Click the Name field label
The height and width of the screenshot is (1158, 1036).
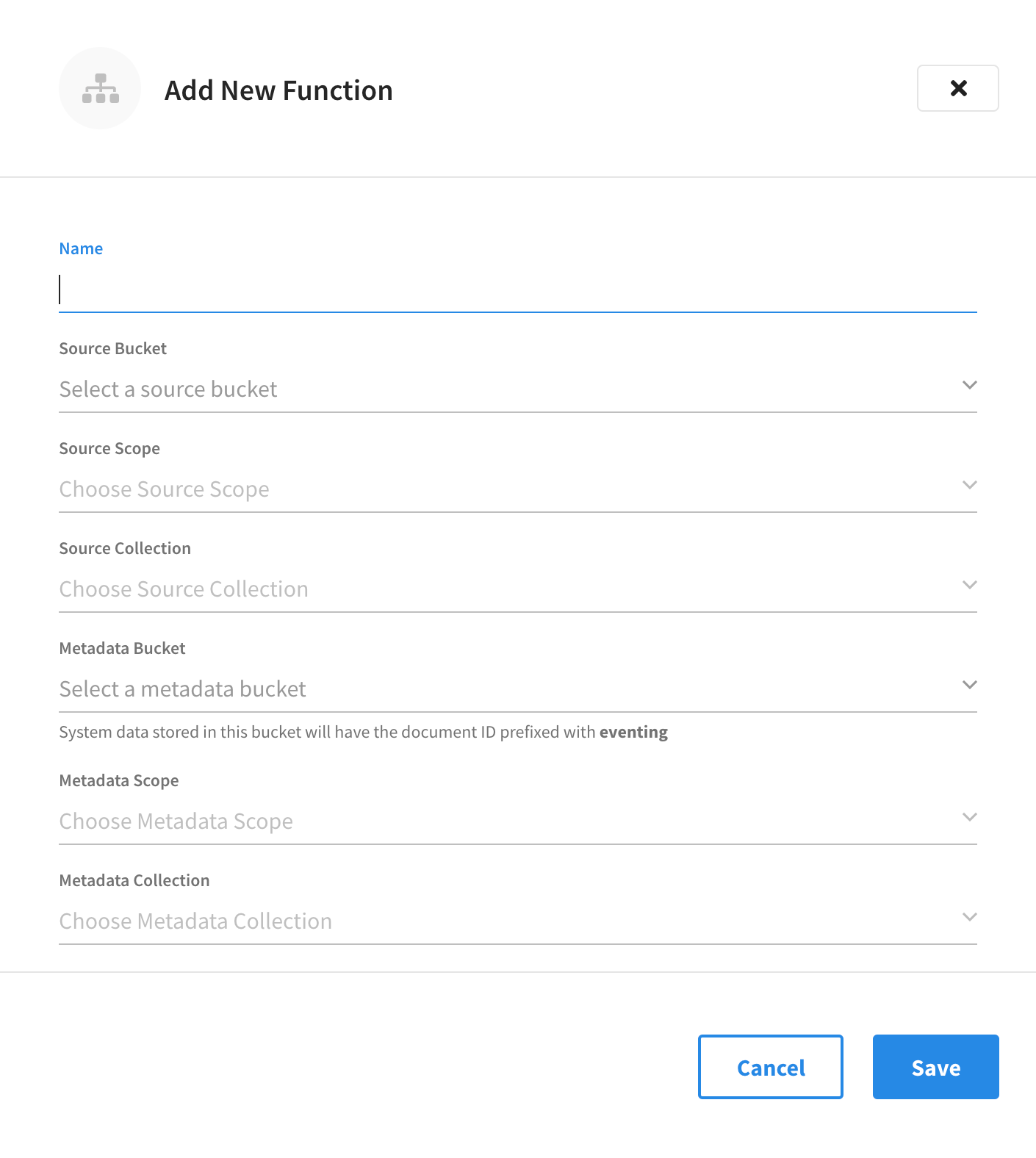(81, 248)
